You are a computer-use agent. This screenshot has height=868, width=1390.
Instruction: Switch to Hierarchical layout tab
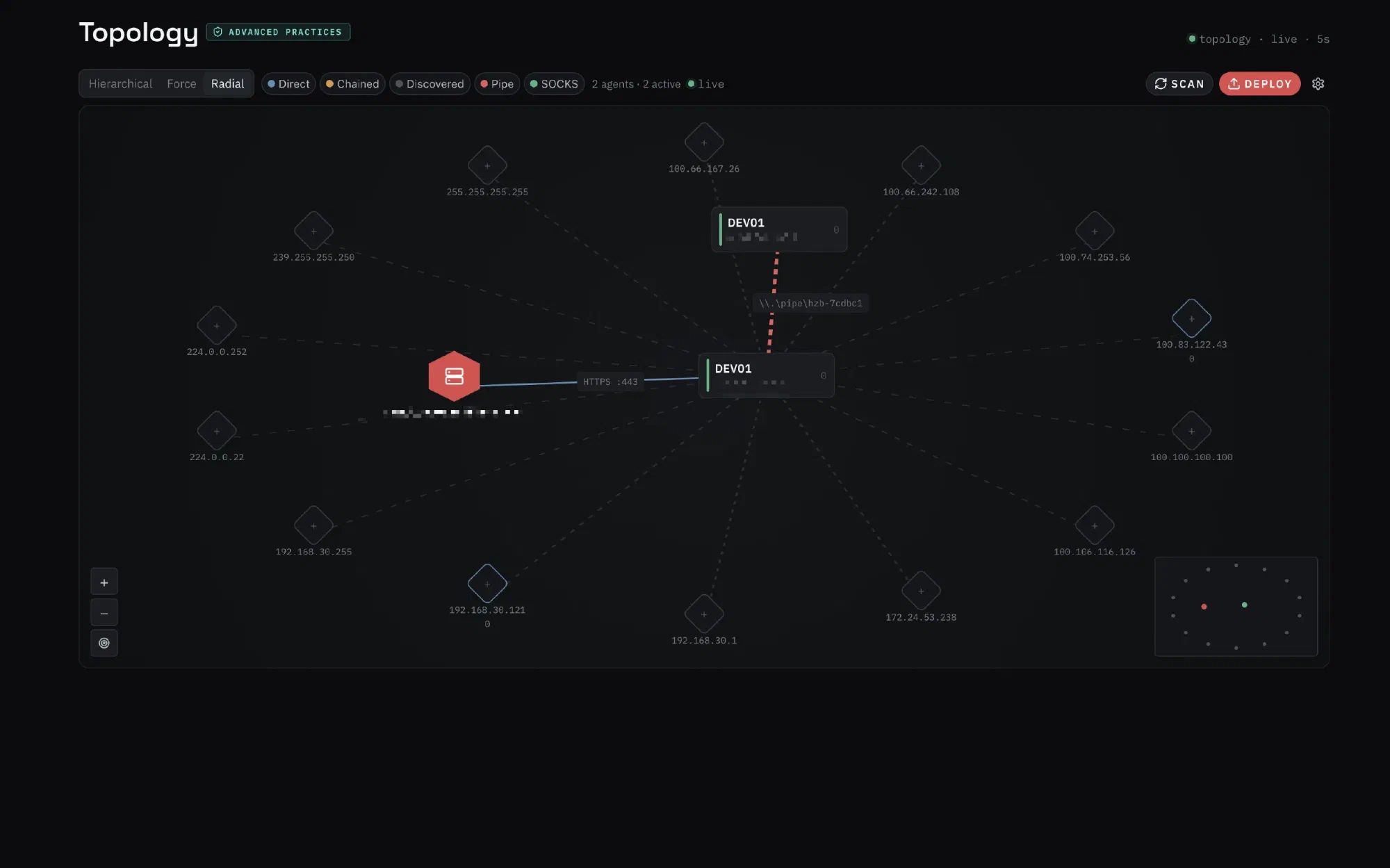point(120,83)
